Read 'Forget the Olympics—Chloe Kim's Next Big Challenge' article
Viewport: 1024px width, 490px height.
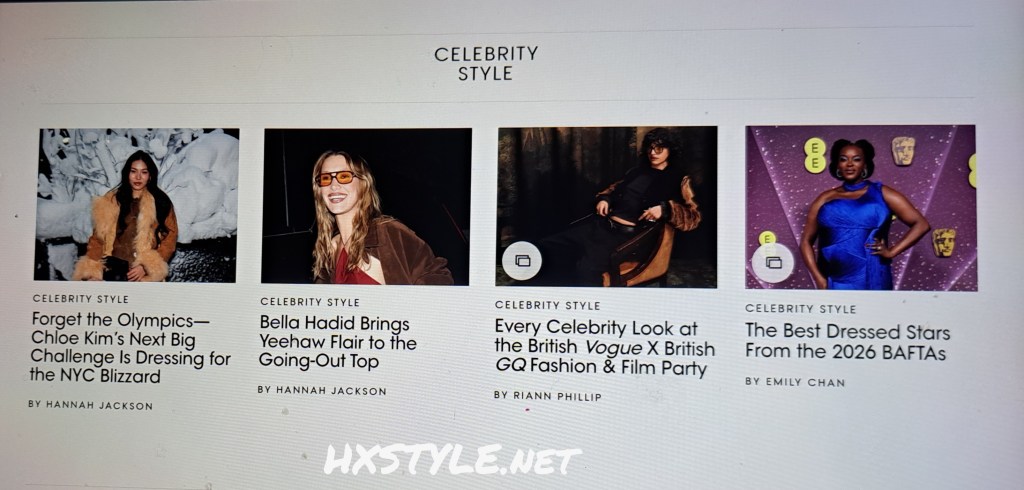point(130,348)
